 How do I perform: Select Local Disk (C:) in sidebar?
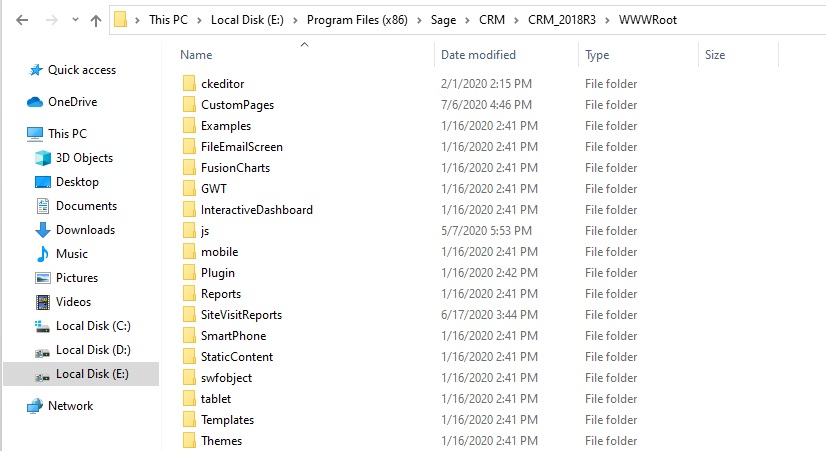click(93, 326)
